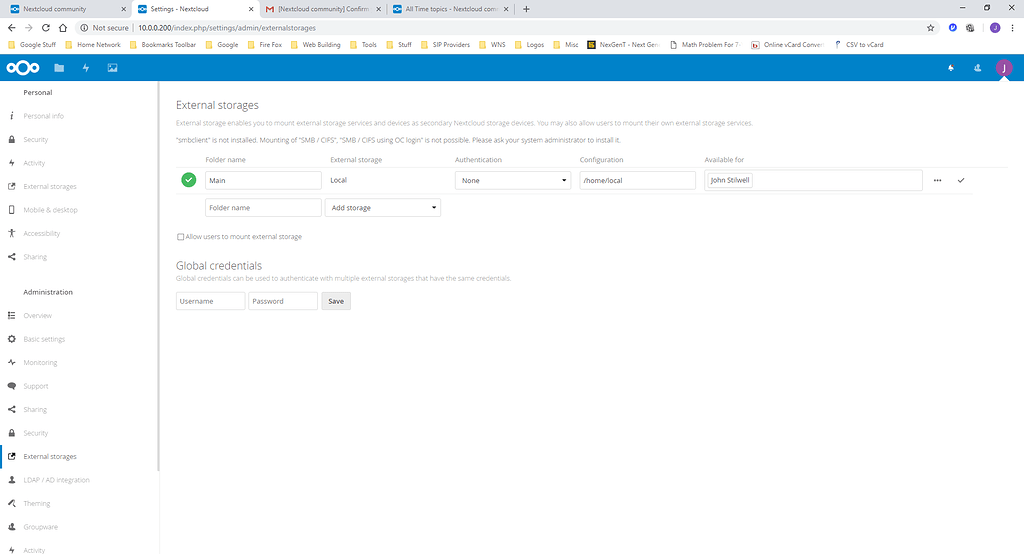Open the Nextcloud logo home link
This screenshot has width=1024, height=554.
click(x=23, y=68)
